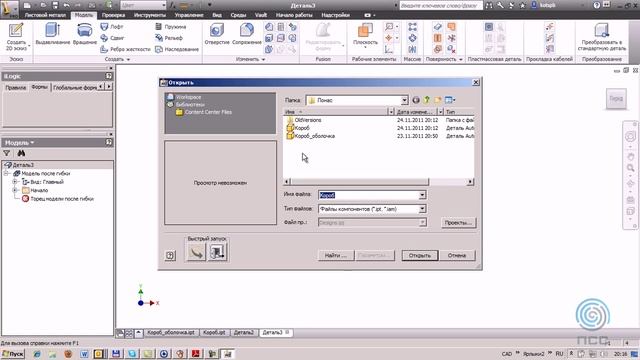Go back to last folder in Open dialog
640x360 pixels.
[x=416, y=100]
